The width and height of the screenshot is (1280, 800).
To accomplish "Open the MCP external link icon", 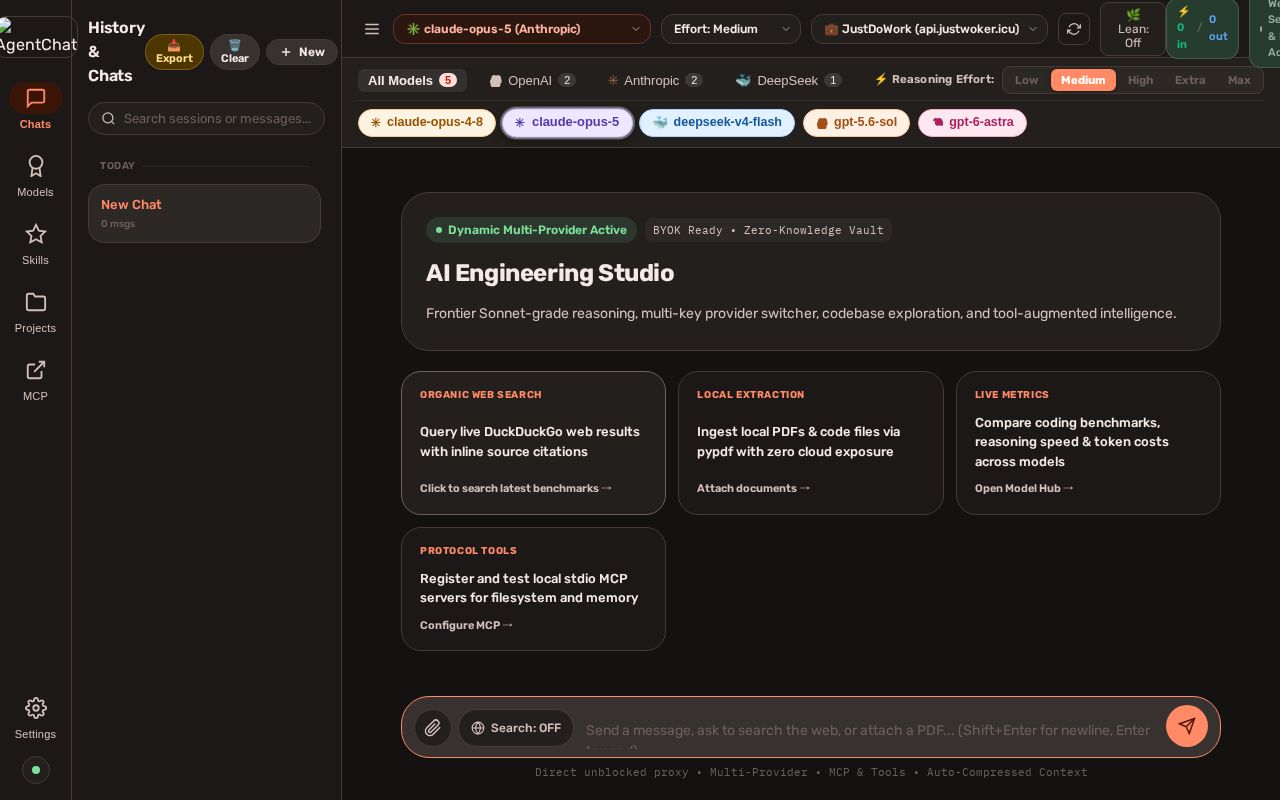I will 36,370.
